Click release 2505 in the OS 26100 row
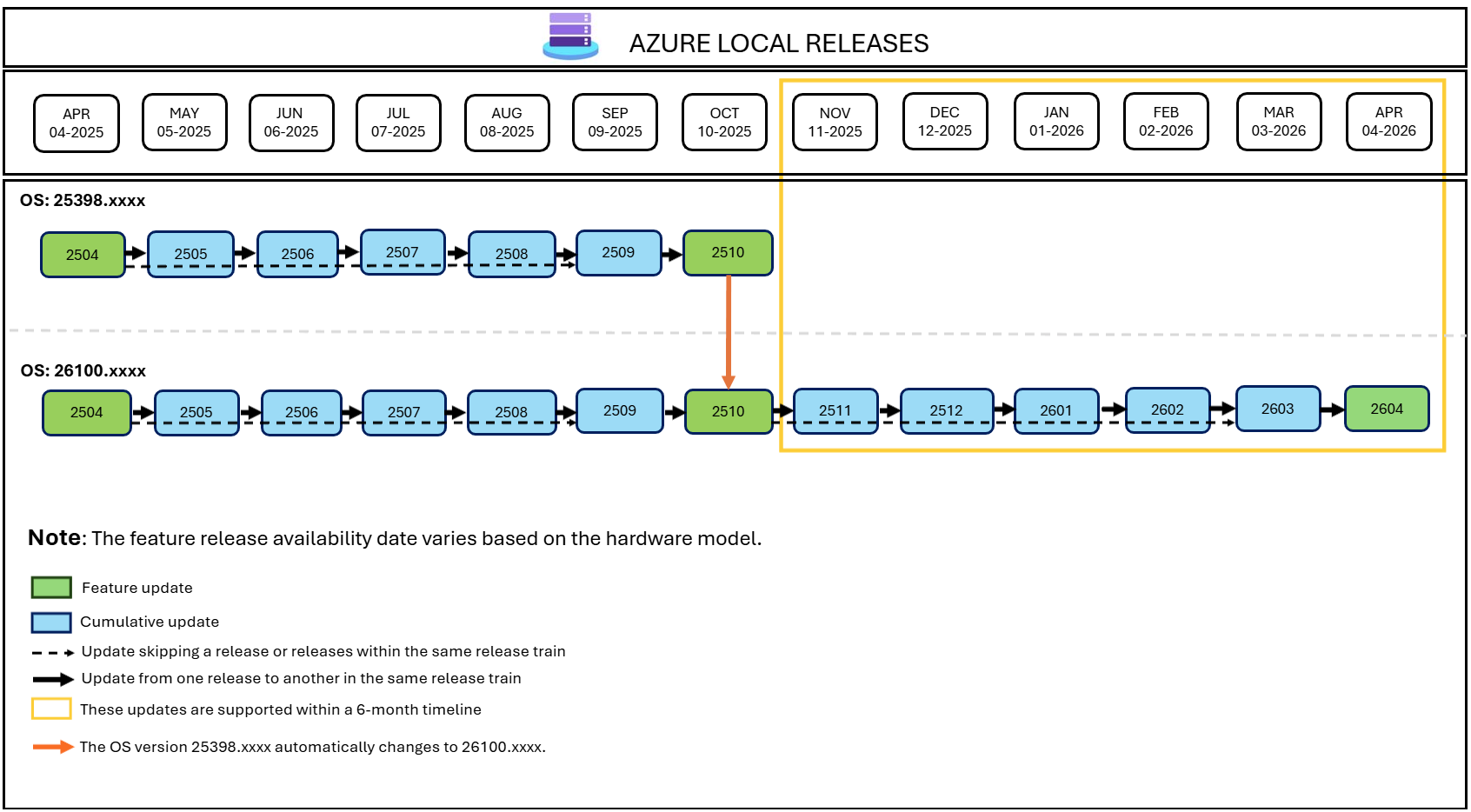Image resolution: width=1471 pixels, height=812 pixels. pyautogui.click(x=196, y=412)
